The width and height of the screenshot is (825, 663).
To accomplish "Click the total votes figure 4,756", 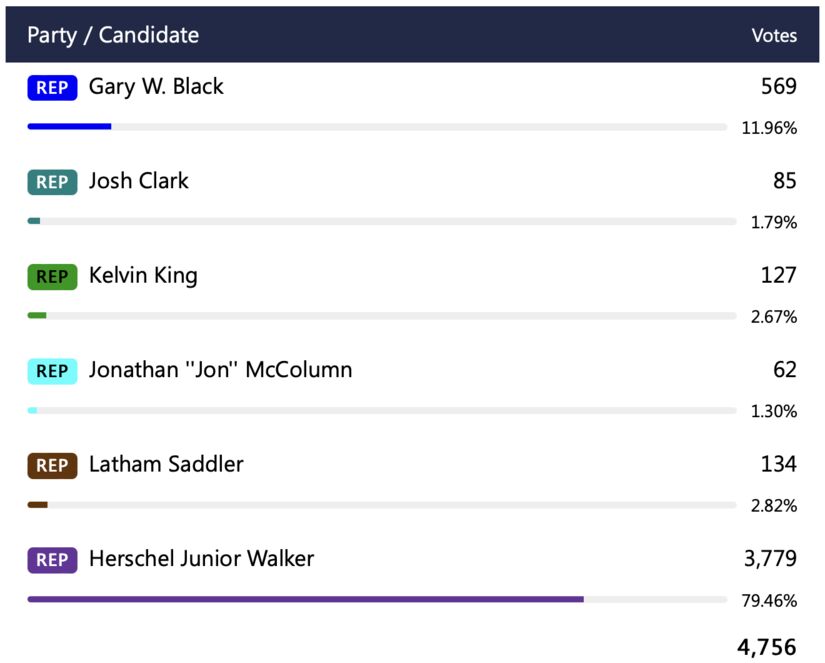I will click(x=767, y=647).
